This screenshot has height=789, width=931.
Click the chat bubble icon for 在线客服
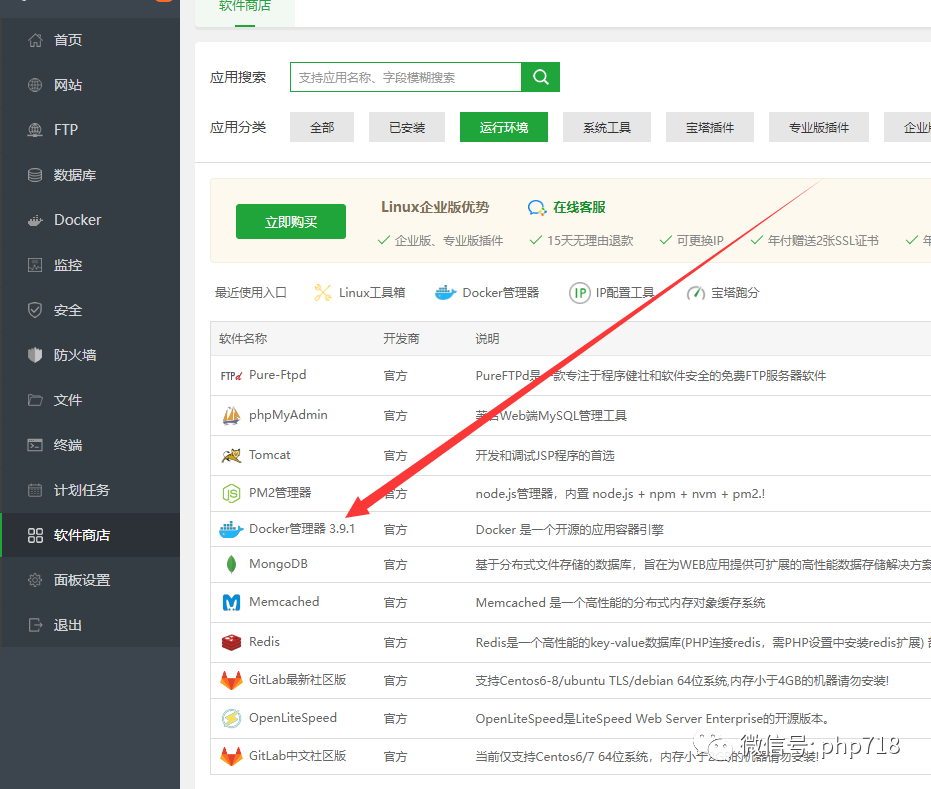tap(537, 208)
